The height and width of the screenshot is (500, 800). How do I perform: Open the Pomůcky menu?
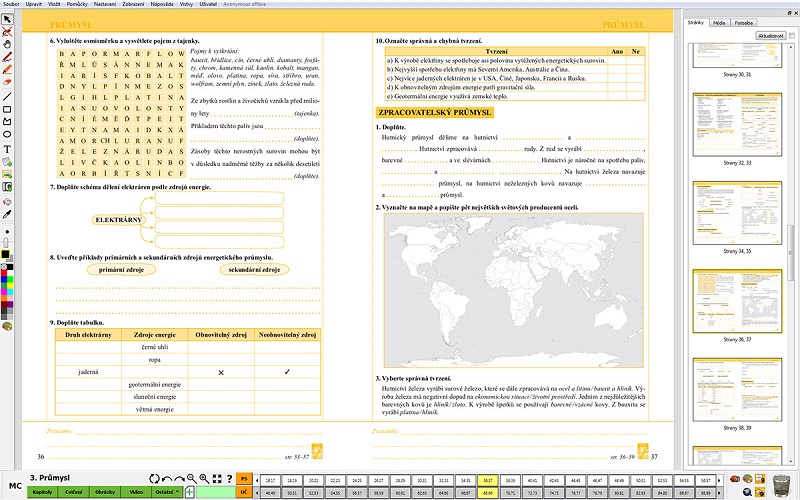coord(77,4)
